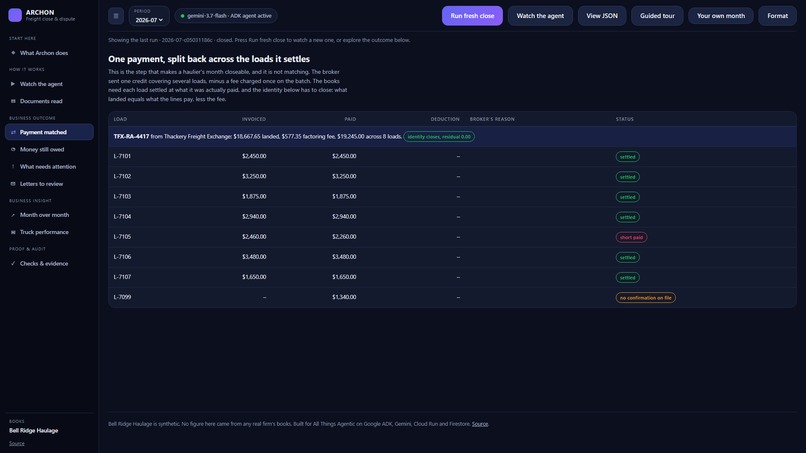Select load L-7099 row label

click(x=122, y=297)
